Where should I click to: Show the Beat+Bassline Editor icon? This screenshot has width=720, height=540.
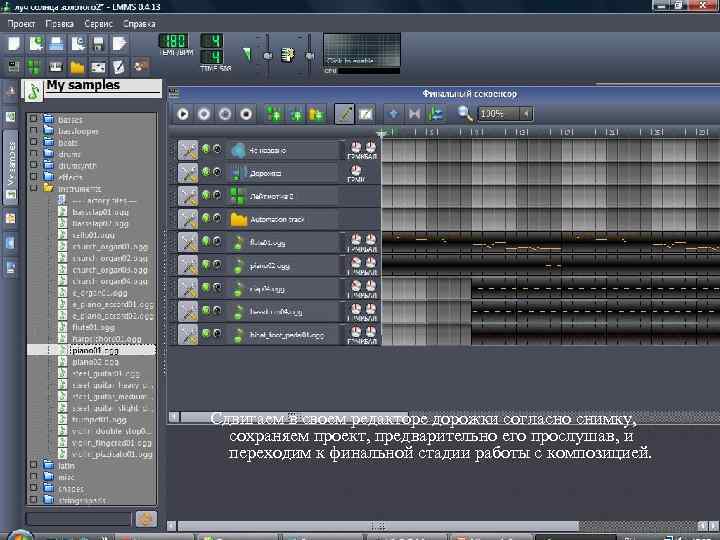click(35, 67)
